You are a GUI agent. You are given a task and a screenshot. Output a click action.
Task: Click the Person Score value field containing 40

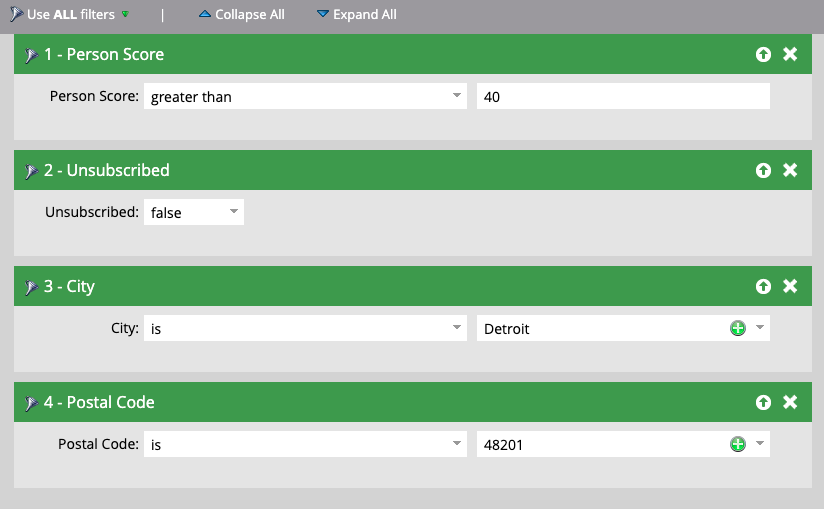coord(623,96)
